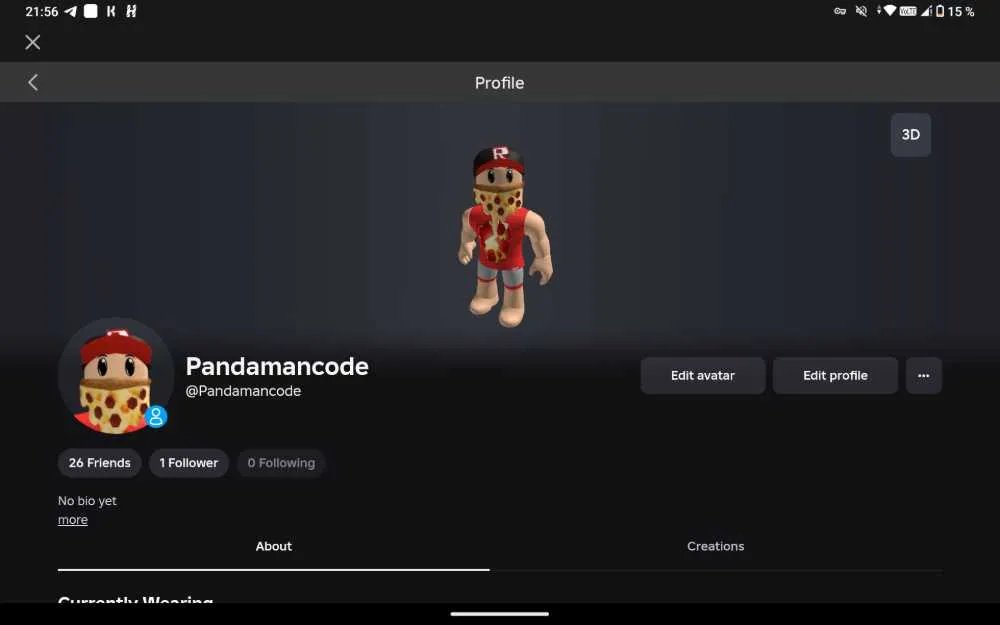Click the Edit profile button
The image size is (1000, 625).
click(x=835, y=376)
